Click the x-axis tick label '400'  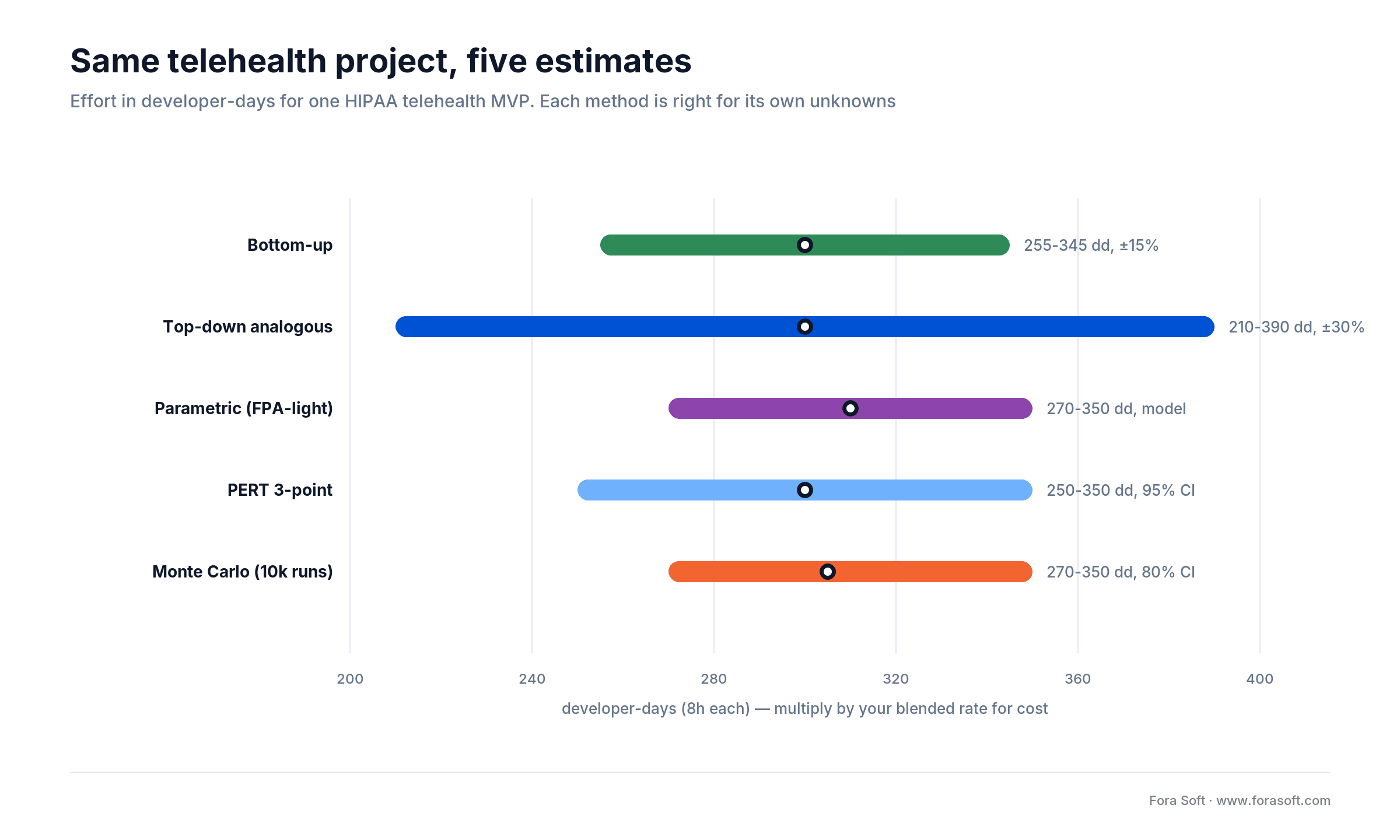pos(1260,679)
